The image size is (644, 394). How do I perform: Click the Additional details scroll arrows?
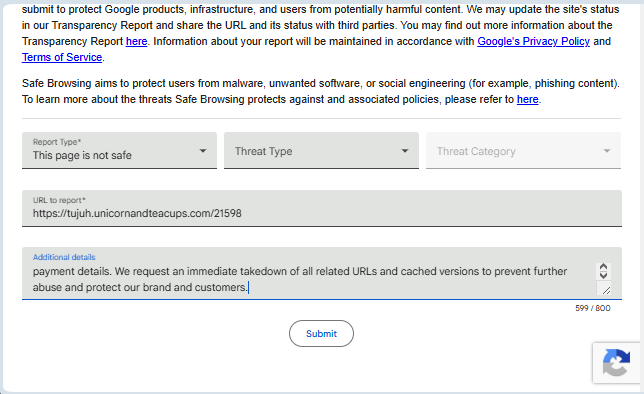[x=603, y=271]
